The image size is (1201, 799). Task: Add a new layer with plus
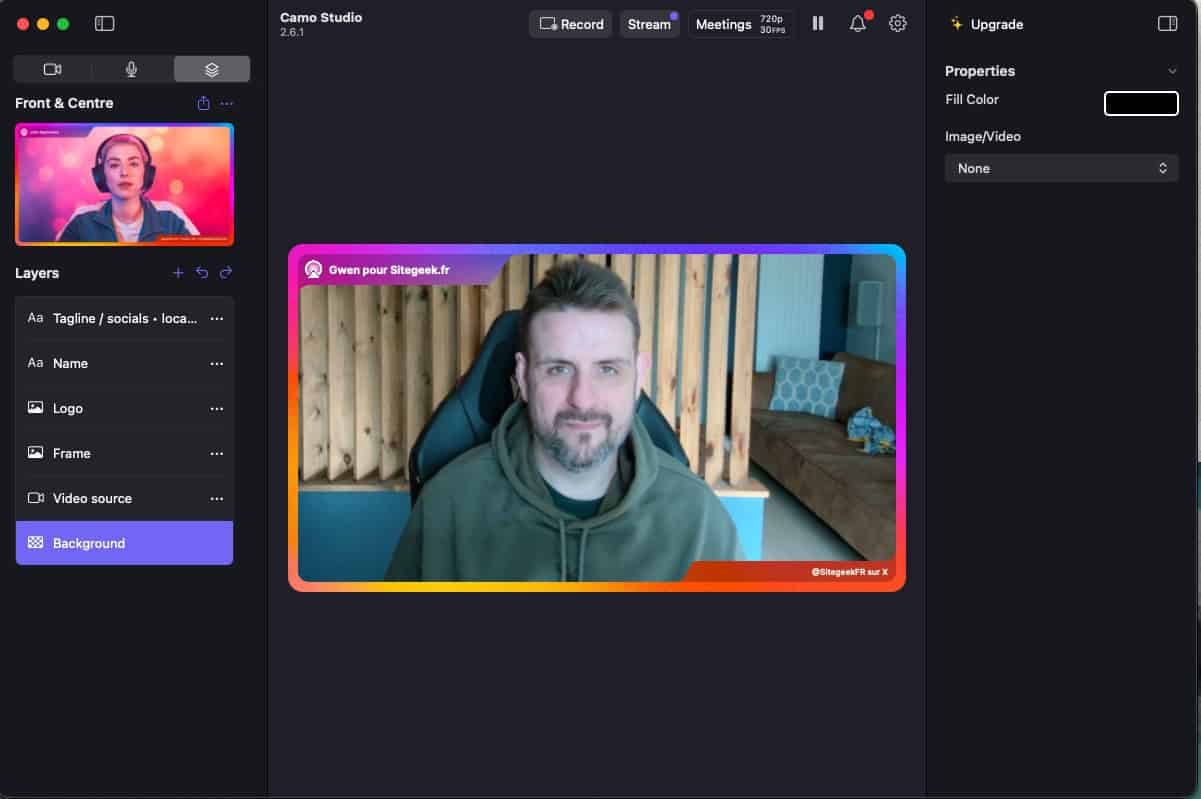[178, 273]
